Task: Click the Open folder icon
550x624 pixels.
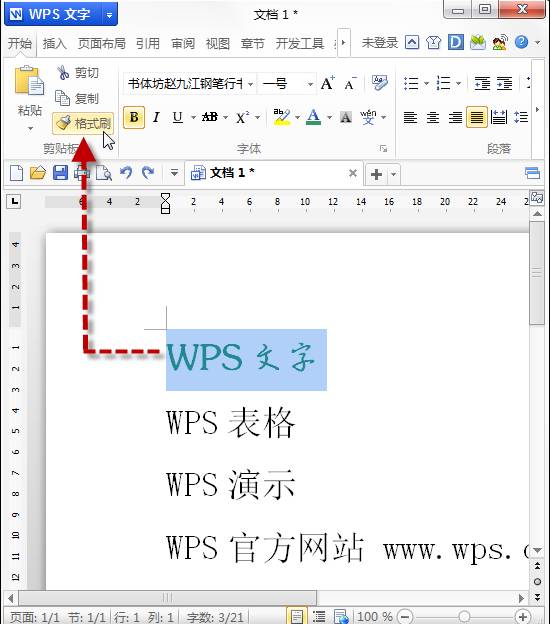Action: (38, 173)
